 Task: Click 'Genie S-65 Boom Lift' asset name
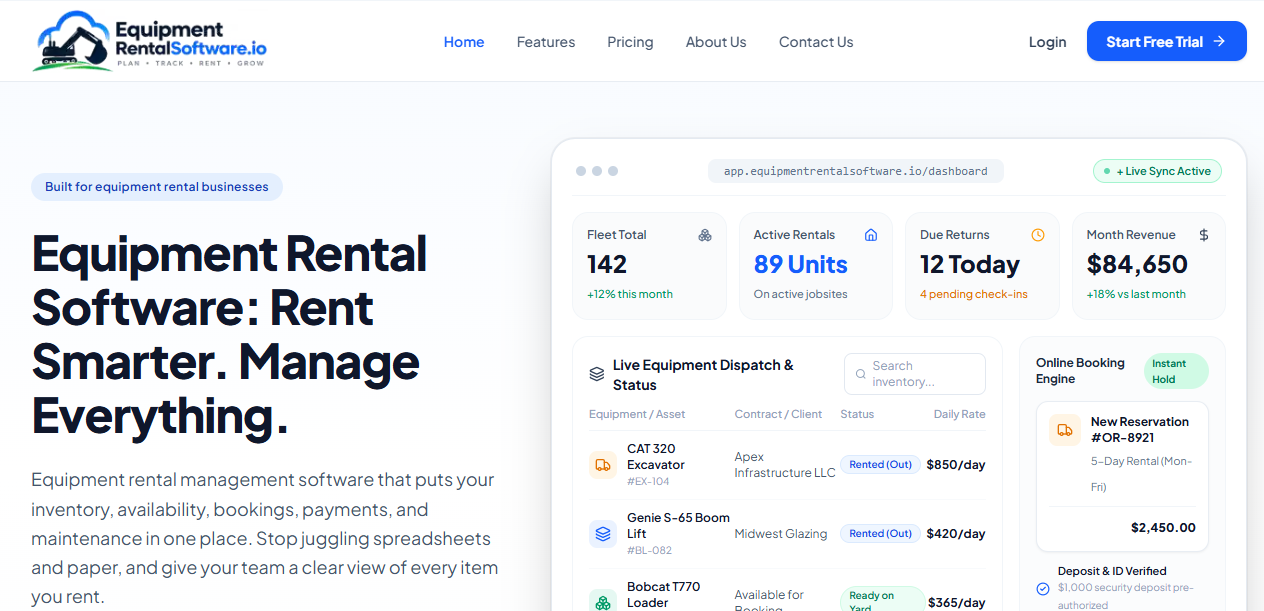(678, 526)
